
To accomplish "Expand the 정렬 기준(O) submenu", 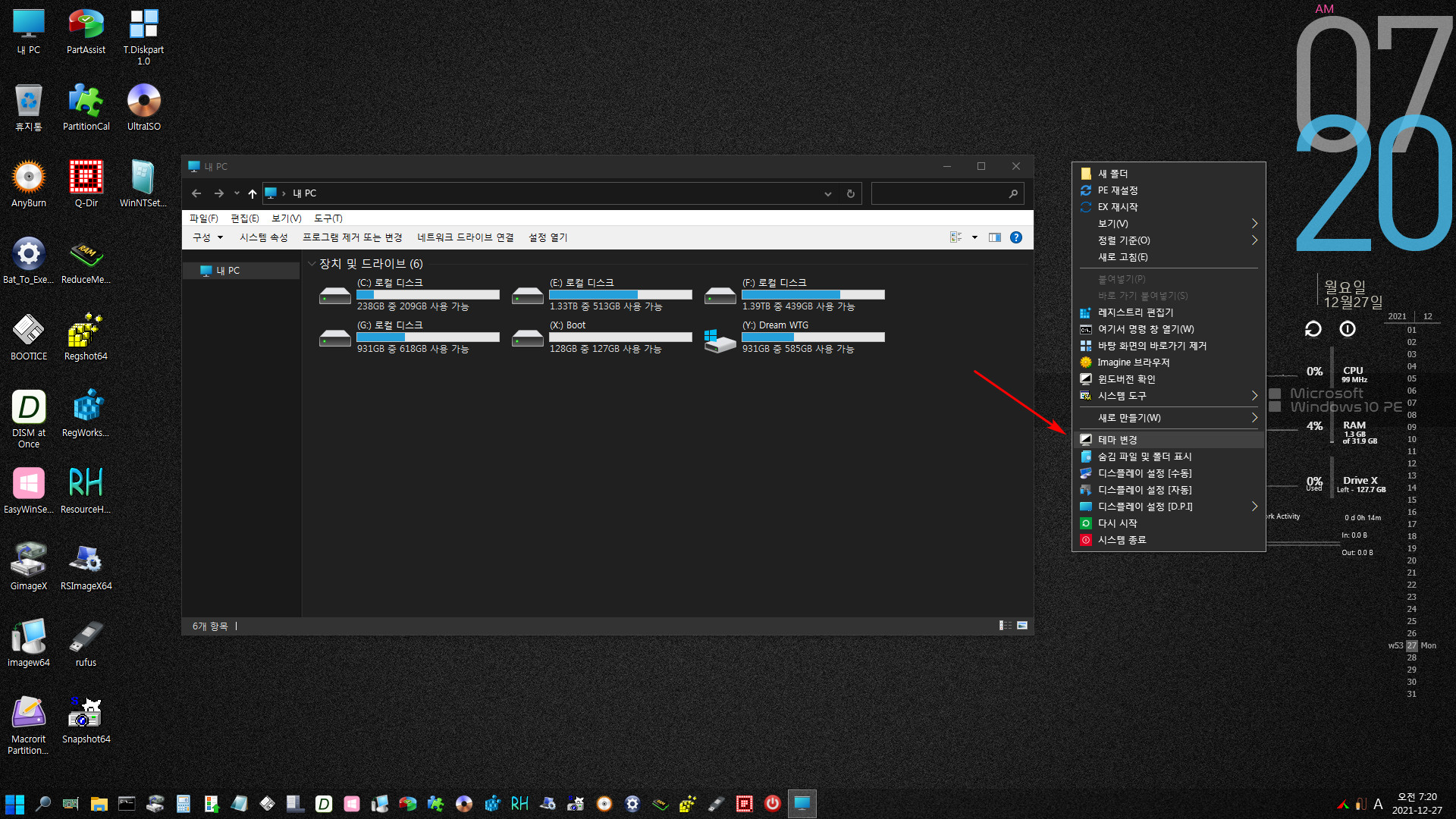I will (x=1169, y=240).
